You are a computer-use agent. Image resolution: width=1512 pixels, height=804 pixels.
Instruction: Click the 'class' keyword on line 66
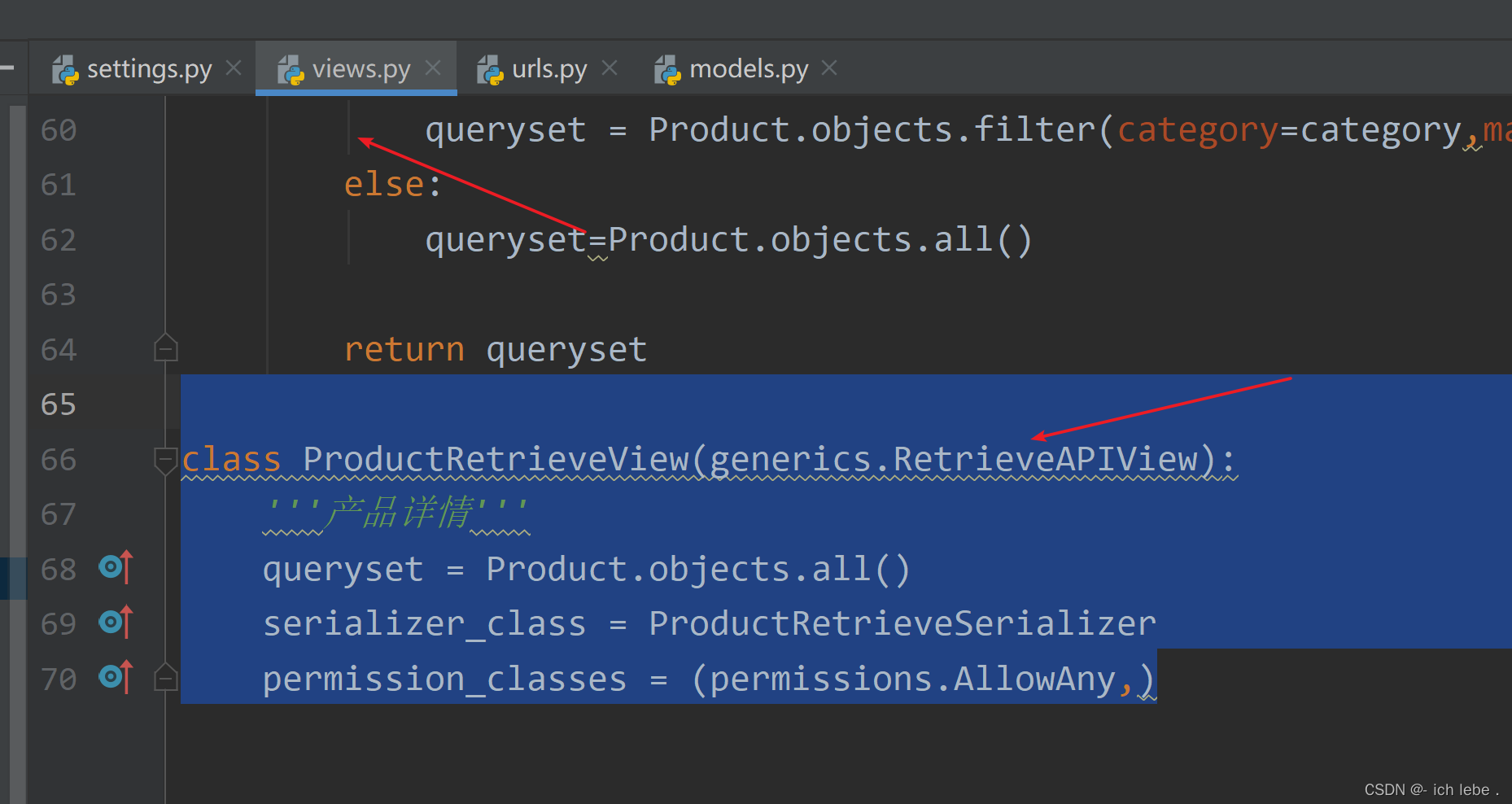[x=231, y=460]
